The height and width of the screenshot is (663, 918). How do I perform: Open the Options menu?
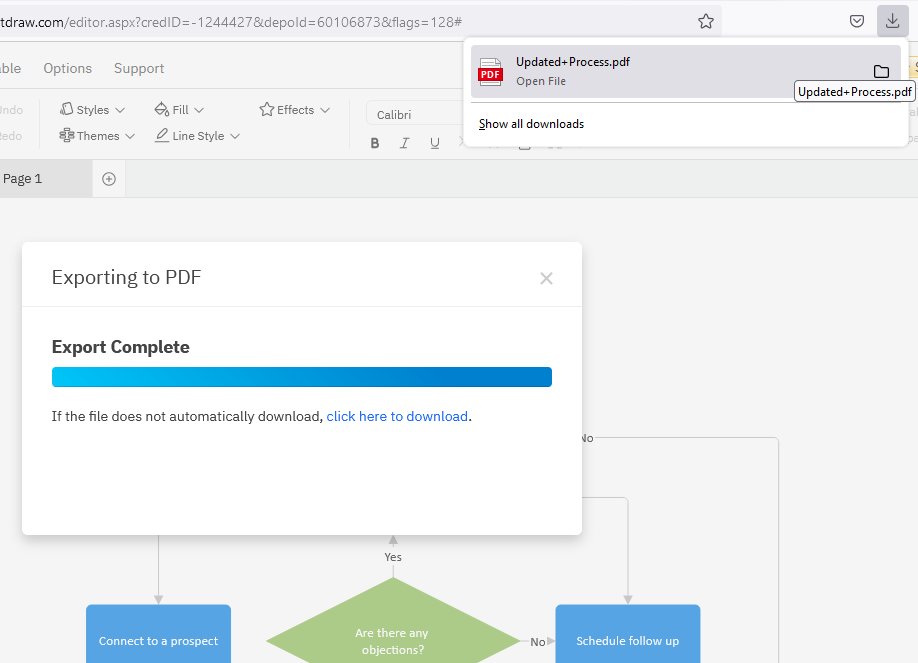point(68,68)
